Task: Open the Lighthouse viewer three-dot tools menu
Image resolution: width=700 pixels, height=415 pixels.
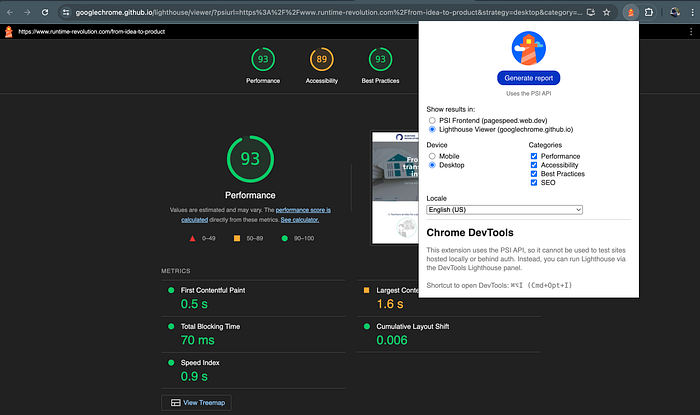Action: click(691, 32)
